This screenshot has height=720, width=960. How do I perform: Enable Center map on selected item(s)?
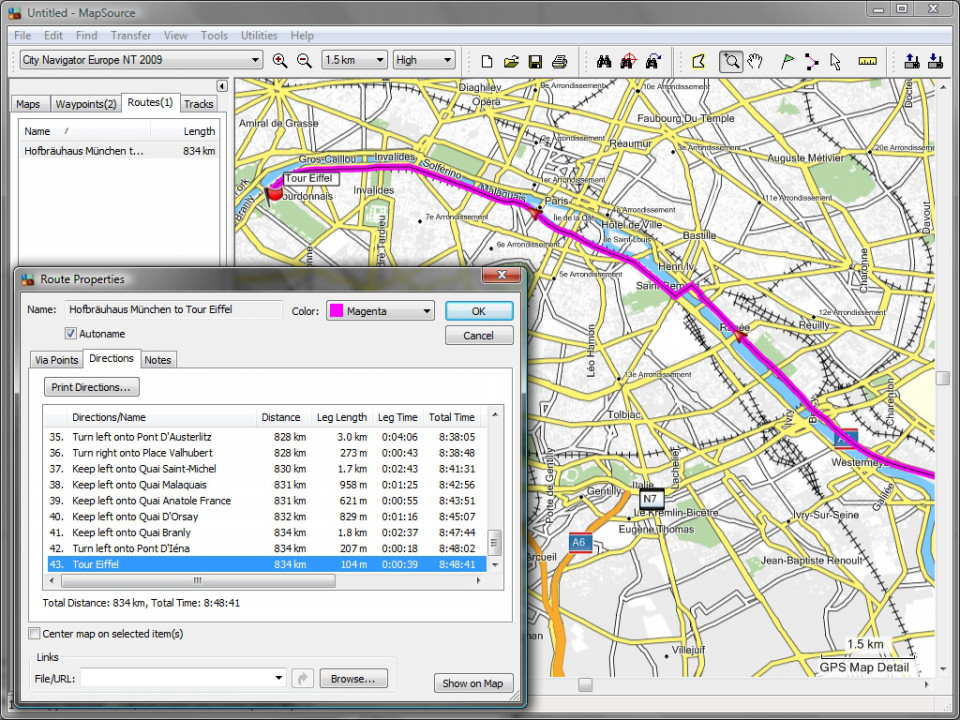[35, 634]
